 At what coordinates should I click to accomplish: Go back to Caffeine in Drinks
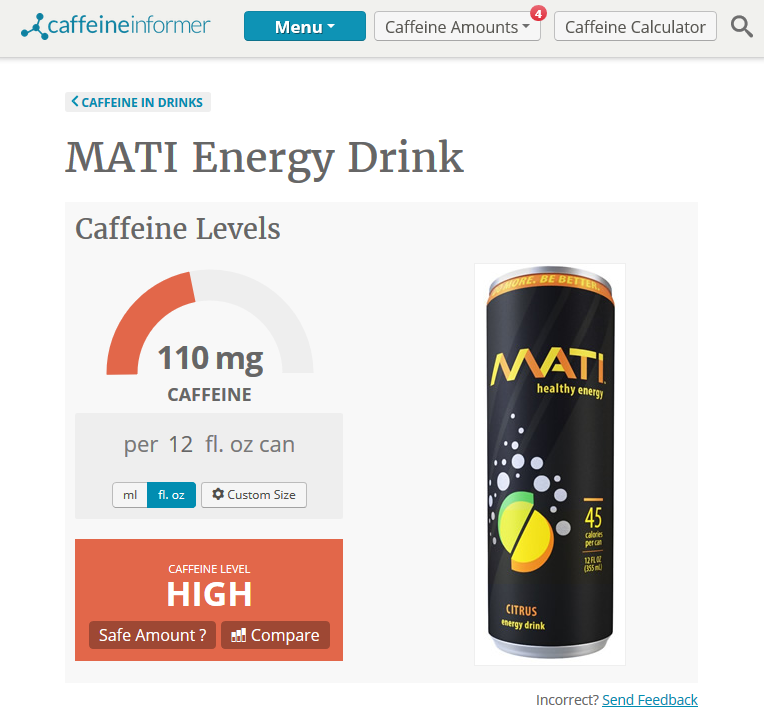tap(138, 102)
